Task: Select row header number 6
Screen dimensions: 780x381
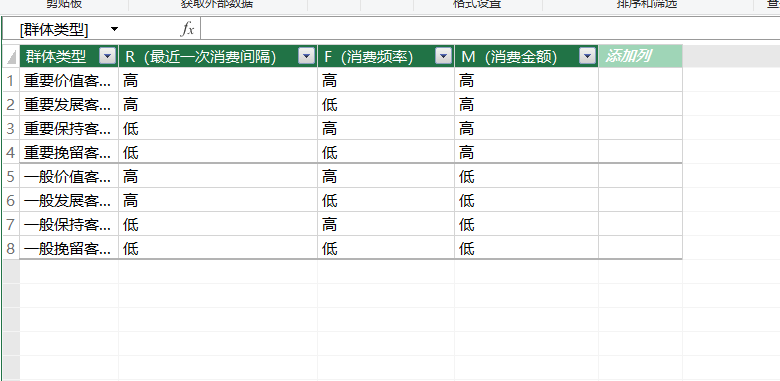Action: pos(11,200)
